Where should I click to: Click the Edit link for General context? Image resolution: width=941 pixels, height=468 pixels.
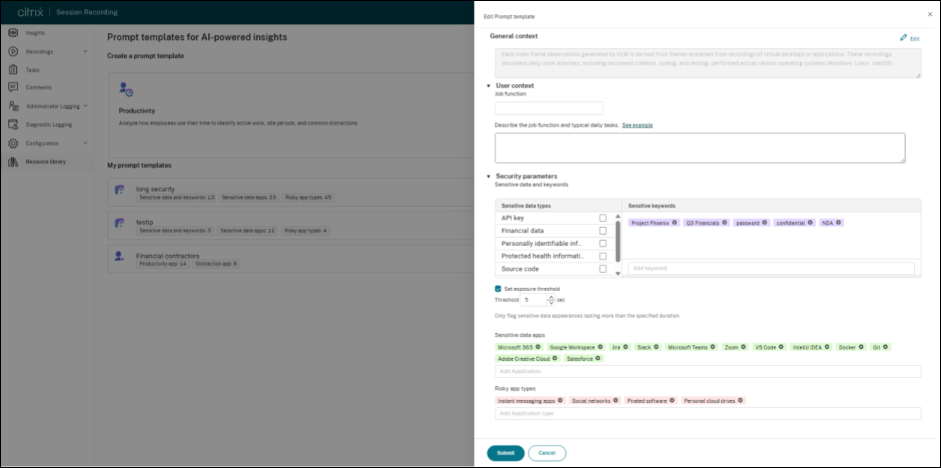[915, 38]
